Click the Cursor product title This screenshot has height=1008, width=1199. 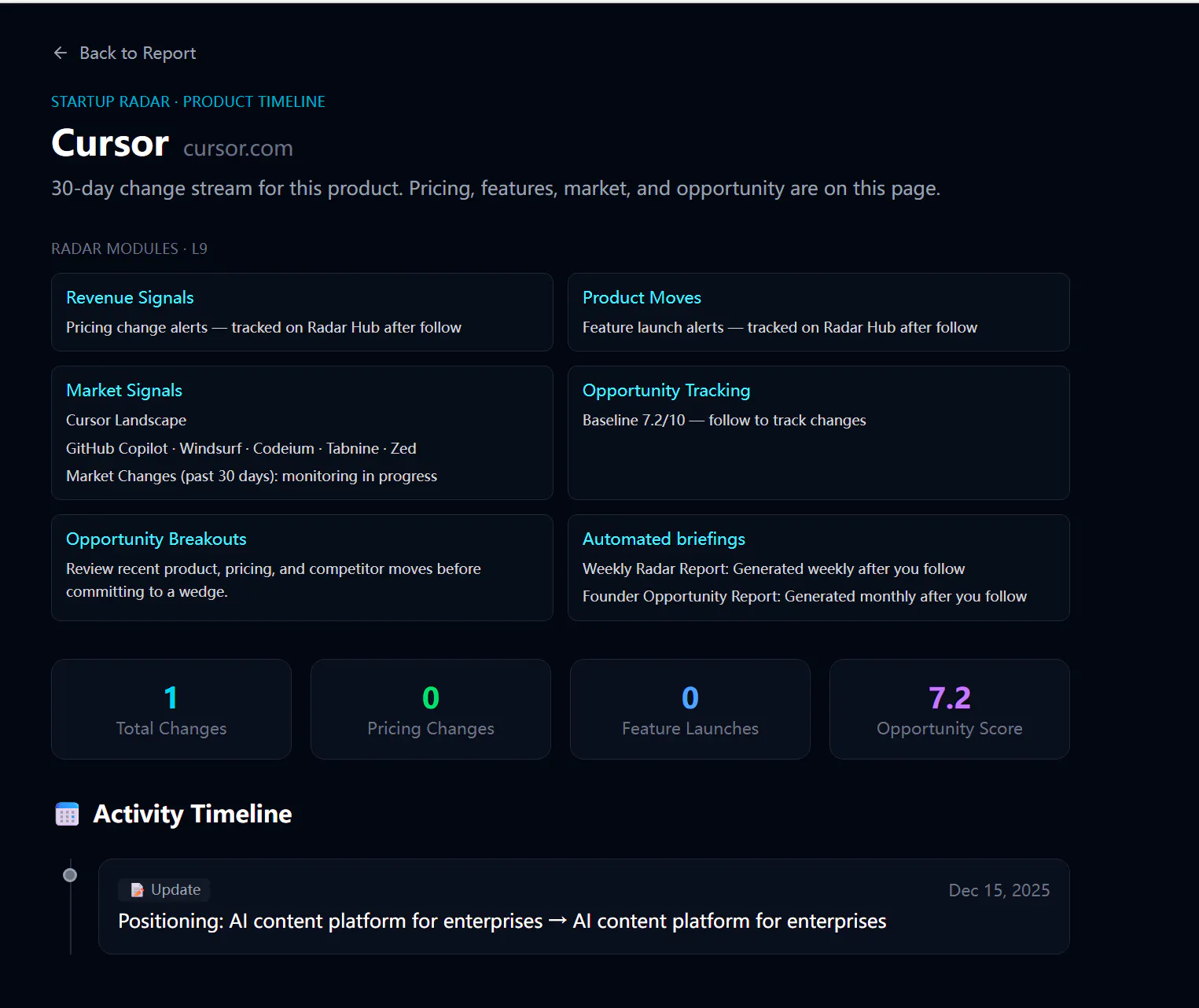tap(110, 143)
